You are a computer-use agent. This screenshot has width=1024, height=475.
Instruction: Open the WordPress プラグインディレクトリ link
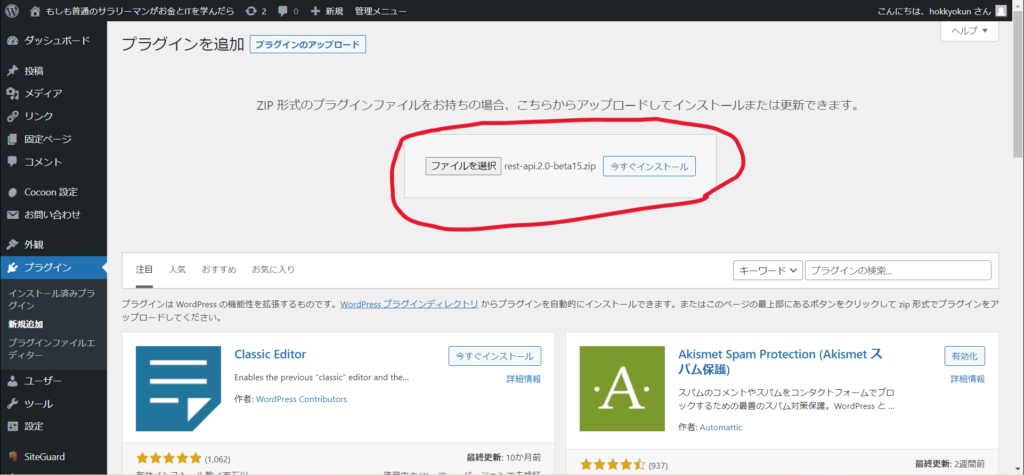409,304
